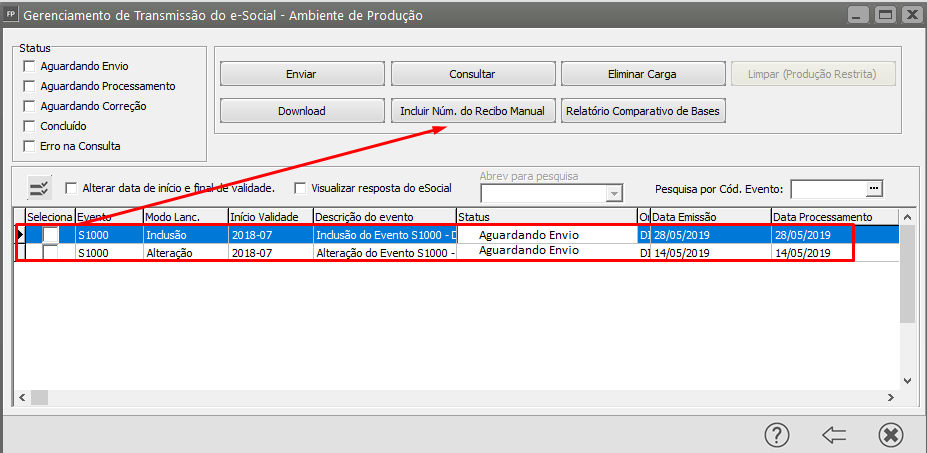Click 2018-07 validity cell of Alteração row
Viewport: 927px width, 453px height.
click(271, 253)
